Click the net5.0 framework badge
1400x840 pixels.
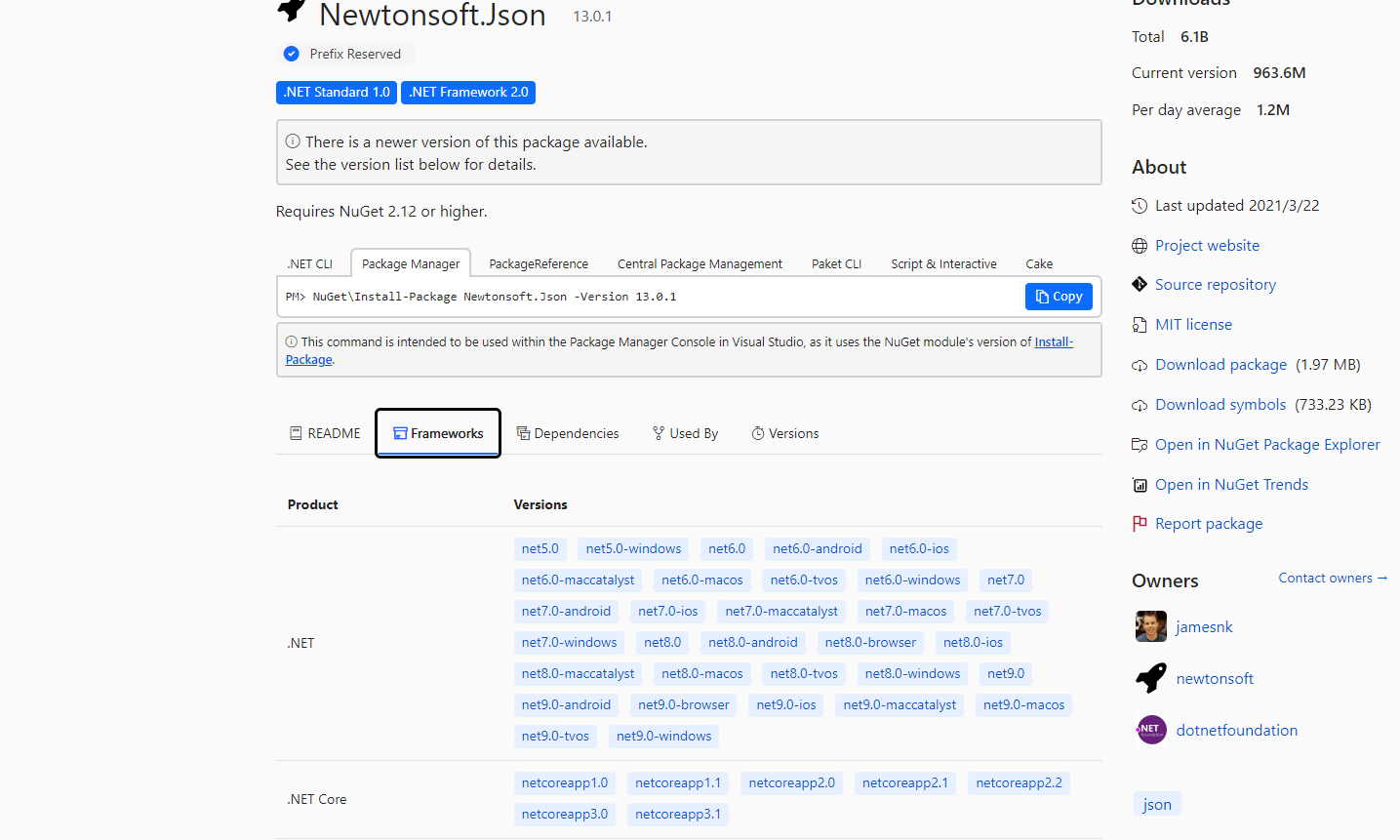(540, 549)
